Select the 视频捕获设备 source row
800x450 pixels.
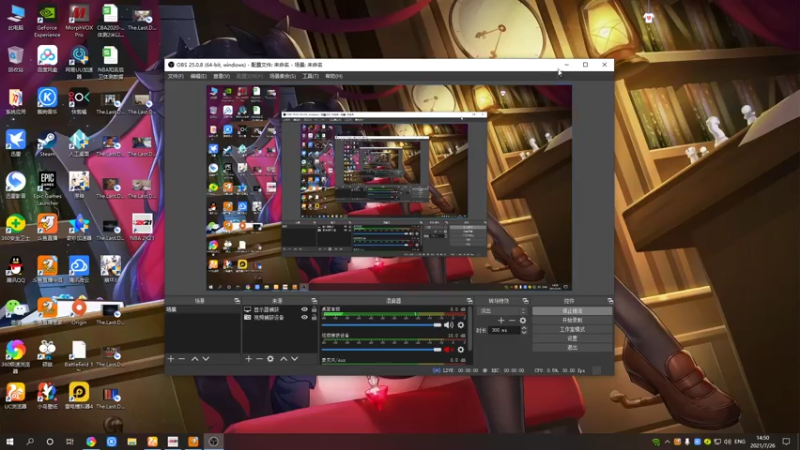tap(280, 317)
